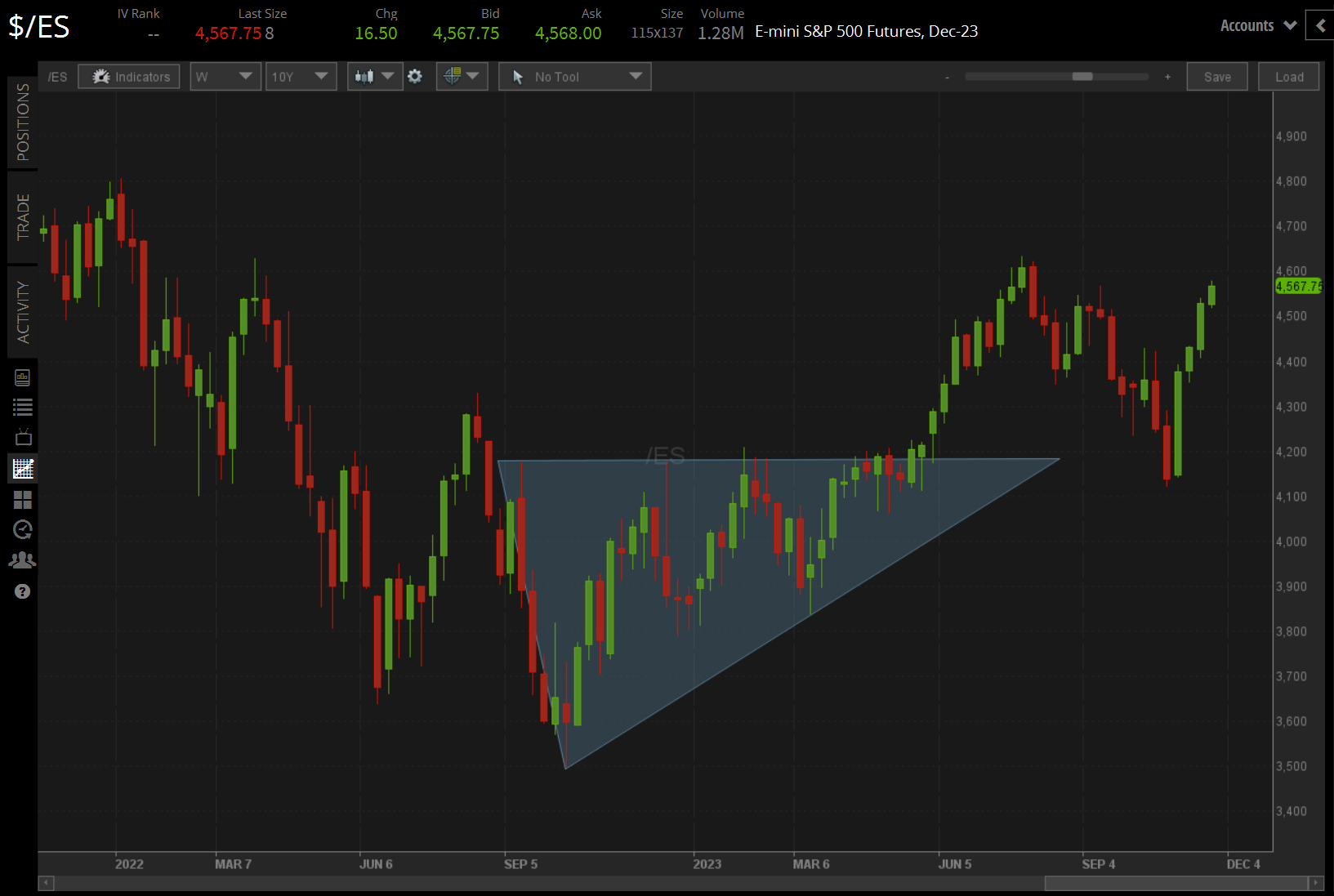Open the Scan list icon in sidebar
Viewport: 1334px width, 896px height.
click(22, 407)
